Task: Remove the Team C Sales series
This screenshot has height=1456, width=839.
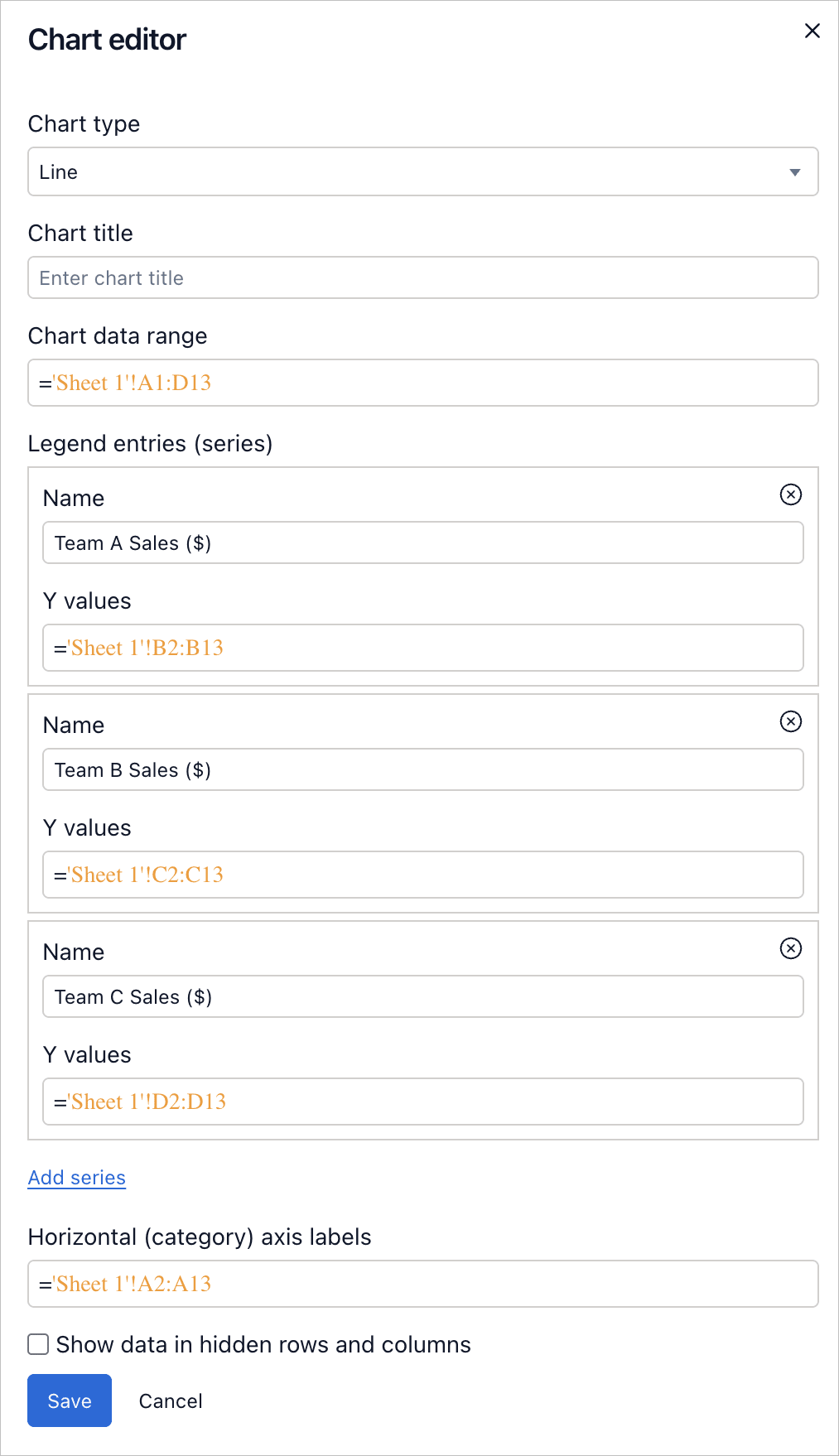Action: pyautogui.click(x=791, y=948)
